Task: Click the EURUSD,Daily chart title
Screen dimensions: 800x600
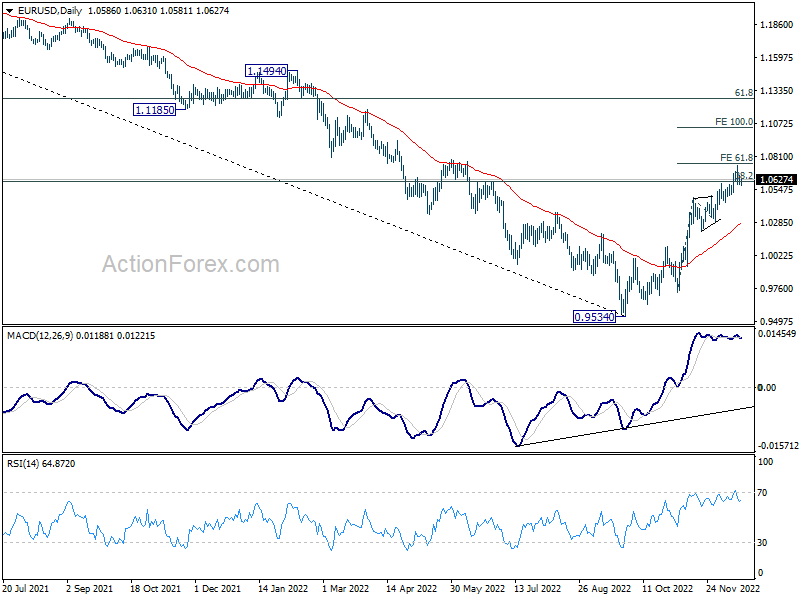Action: [49, 11]
